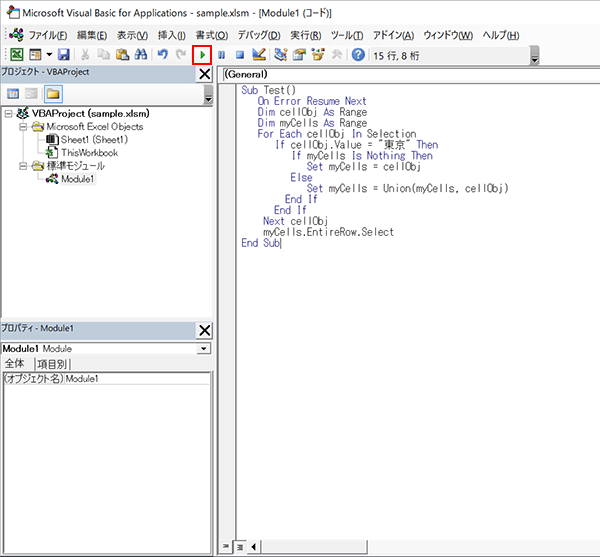This screenshot has width=600, height=557.
Task: Click the 'myCells.EntireRow.Select' line
Action: tap(328, 232)
